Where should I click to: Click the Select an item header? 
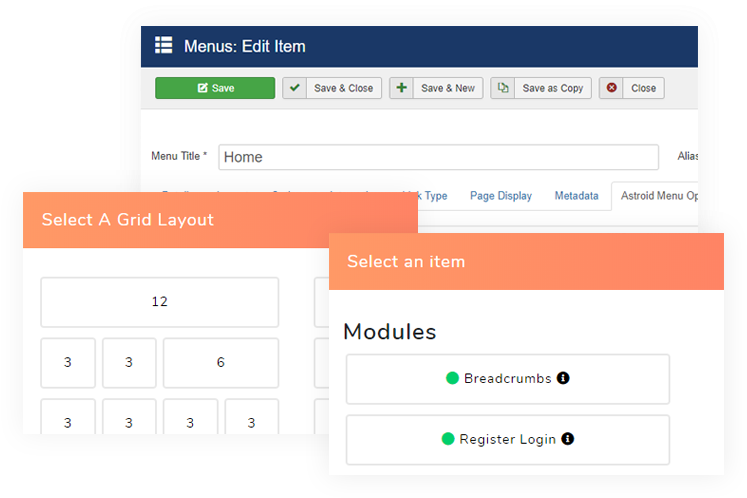pyautogui.click(x=526, y=262)
